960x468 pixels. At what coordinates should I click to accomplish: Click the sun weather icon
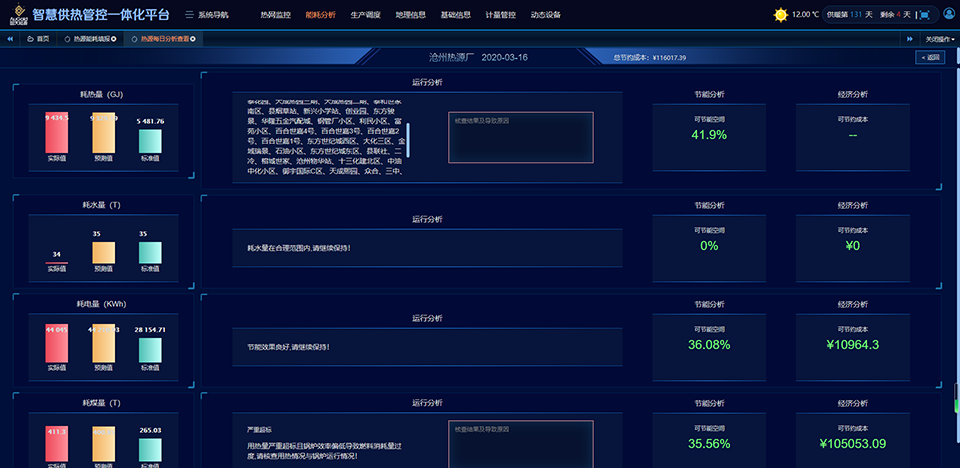780,15
